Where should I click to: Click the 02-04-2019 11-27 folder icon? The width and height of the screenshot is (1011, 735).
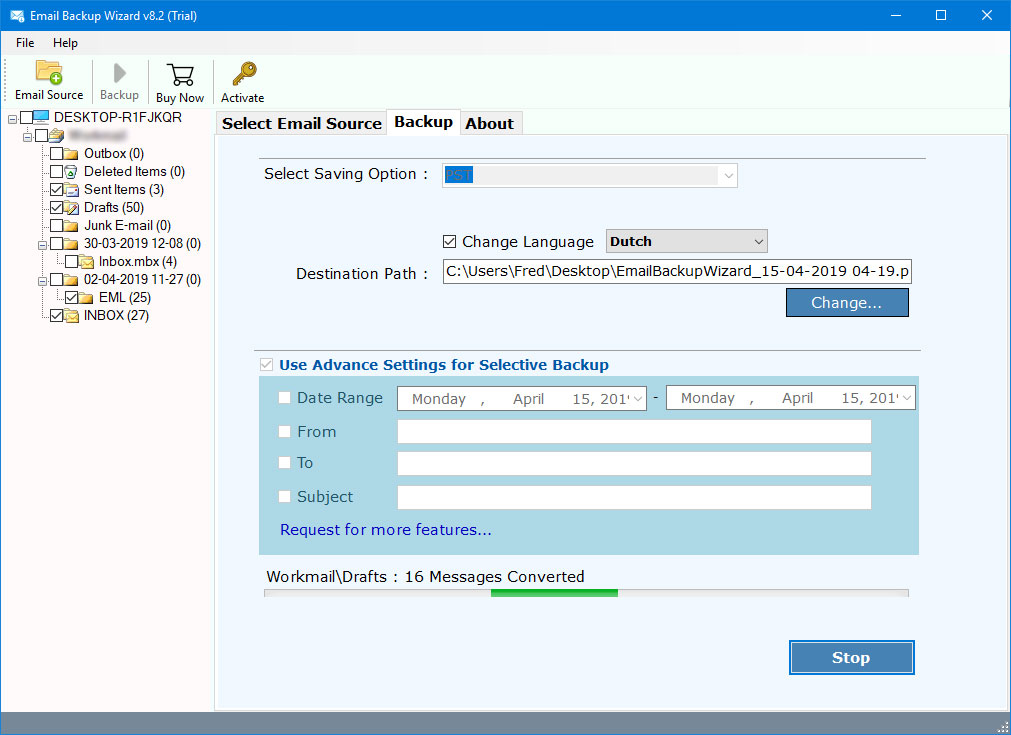71,280
